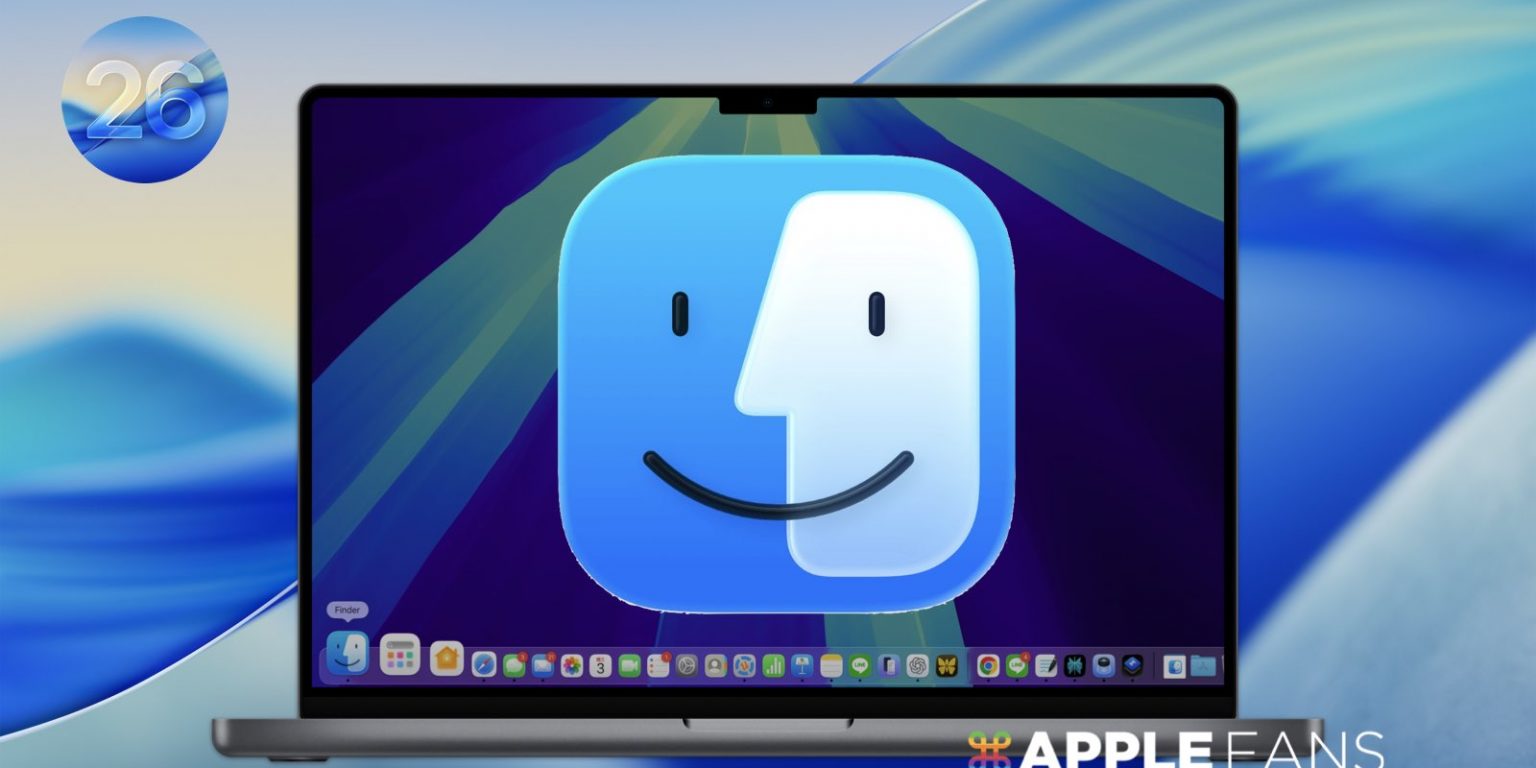Open TextEdit pen-and-paper icon
Image resolution: width=1536 pixels, height=768 pixels.
point(1046,666)
